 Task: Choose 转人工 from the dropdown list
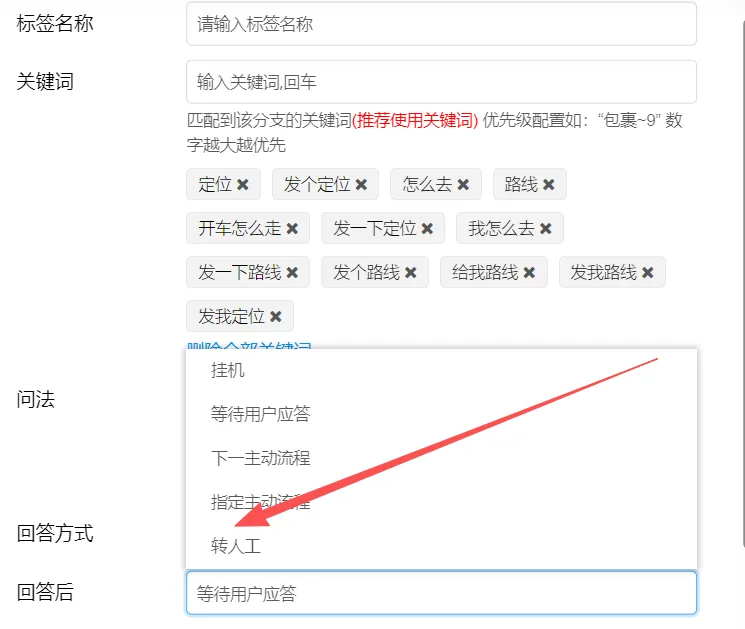tap(441, 546)
